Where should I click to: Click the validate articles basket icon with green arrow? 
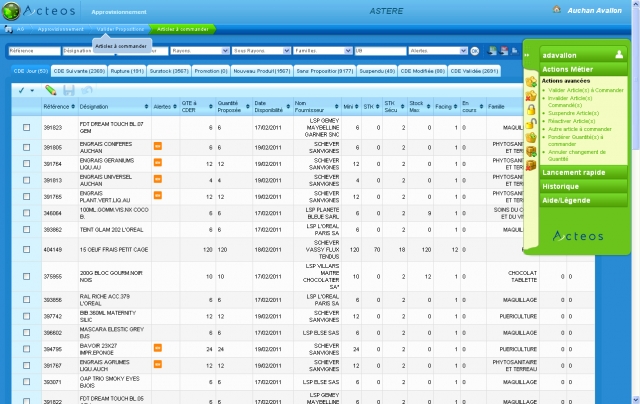tap(531, 82)
